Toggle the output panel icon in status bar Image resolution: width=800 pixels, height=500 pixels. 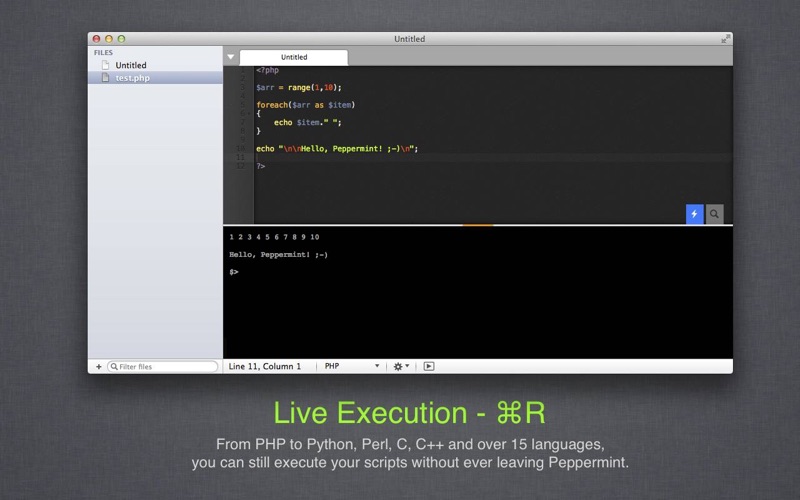point(429,366)
